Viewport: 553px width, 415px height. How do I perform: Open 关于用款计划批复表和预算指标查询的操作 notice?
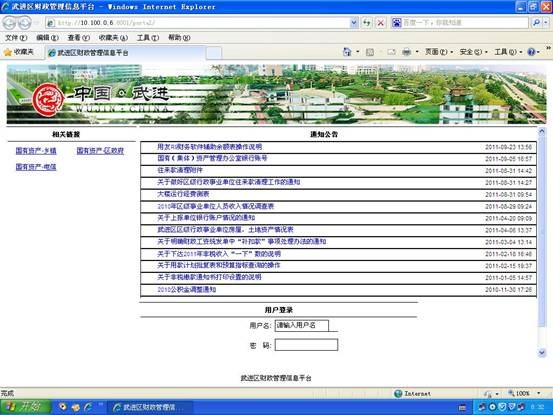click(x=219, y=266)
